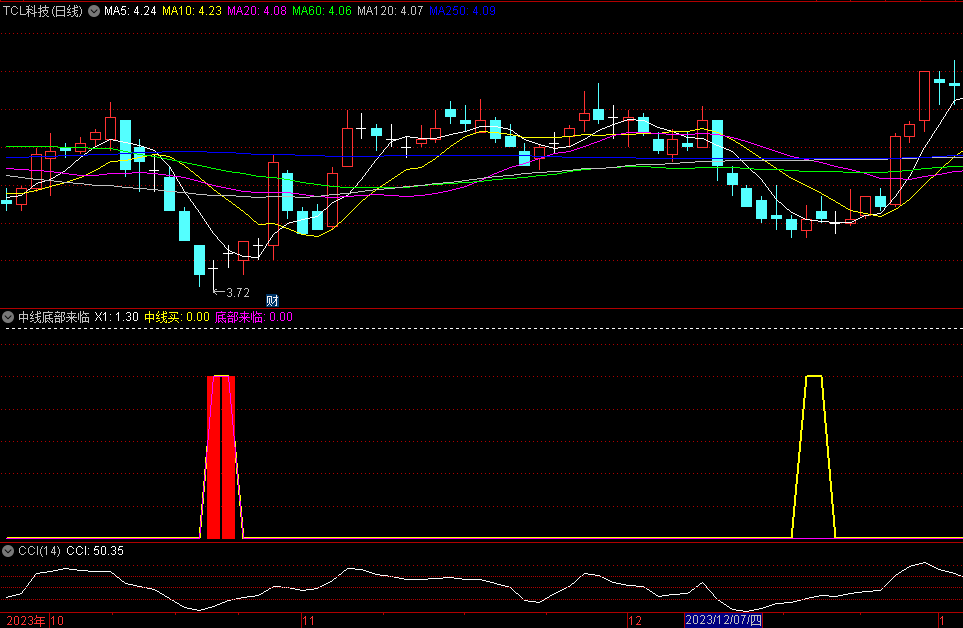Click the 中线买: 0.00 label
The width and height of the screenshot is (963, 628).
coord(177,317)
